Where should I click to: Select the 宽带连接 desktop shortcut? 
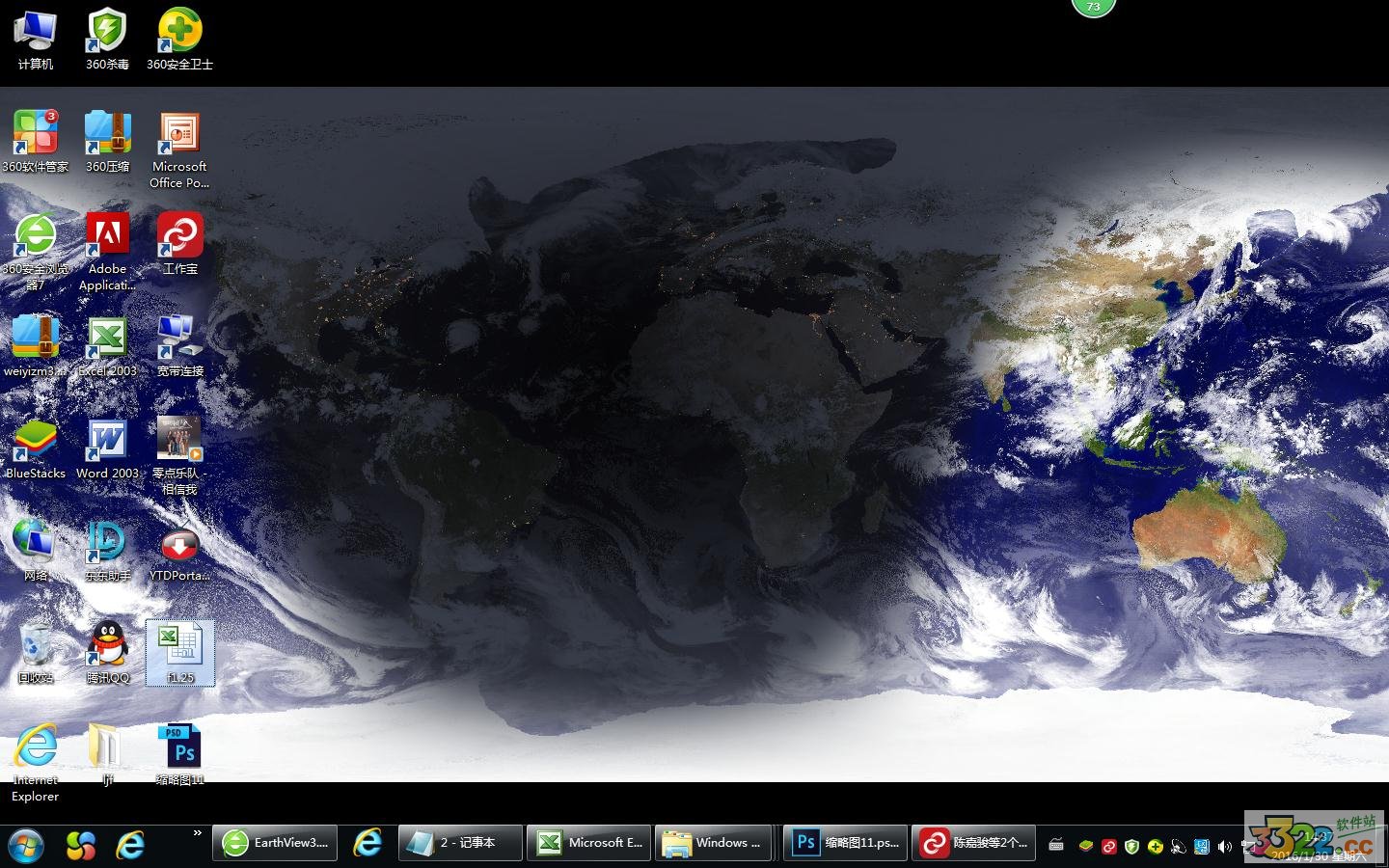(x=179, y=346)
